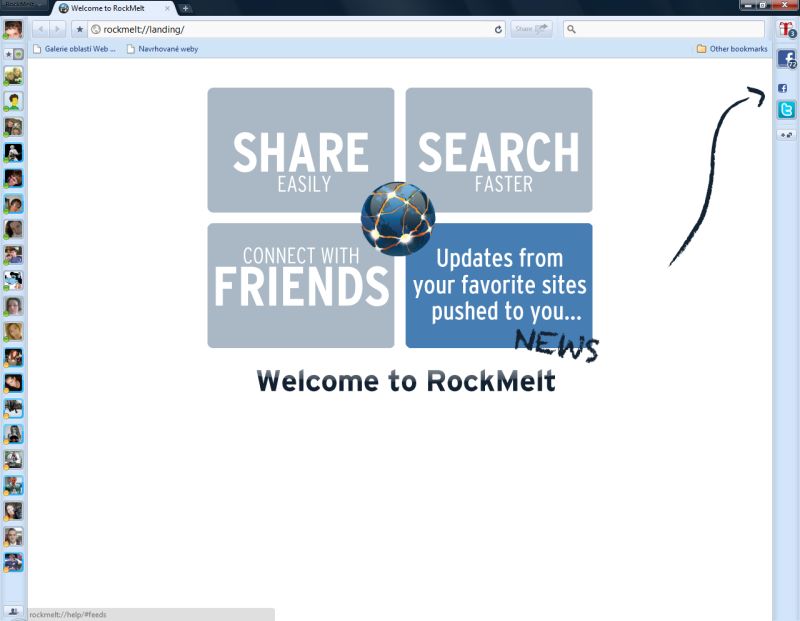Reload the rockmelt://landing/ page
Image resolution: width=800 pixels, height=621 pixels.
pos(498,29)
